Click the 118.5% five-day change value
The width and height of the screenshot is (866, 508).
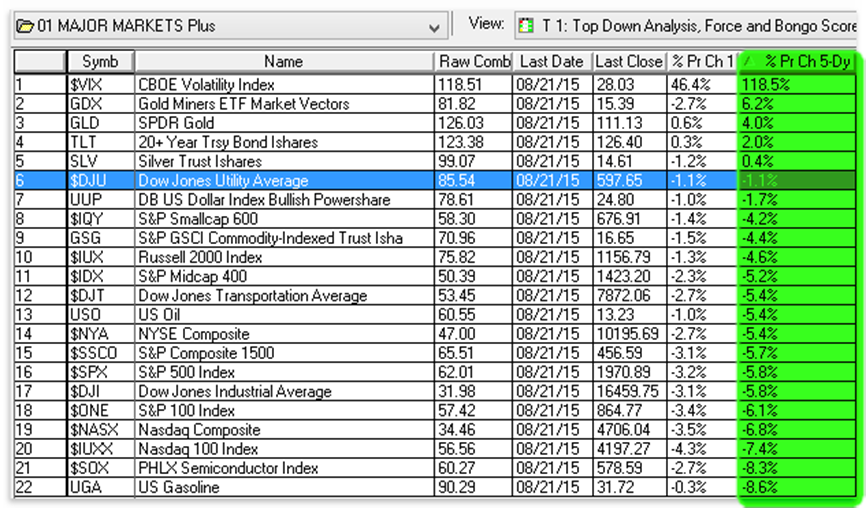797,84
